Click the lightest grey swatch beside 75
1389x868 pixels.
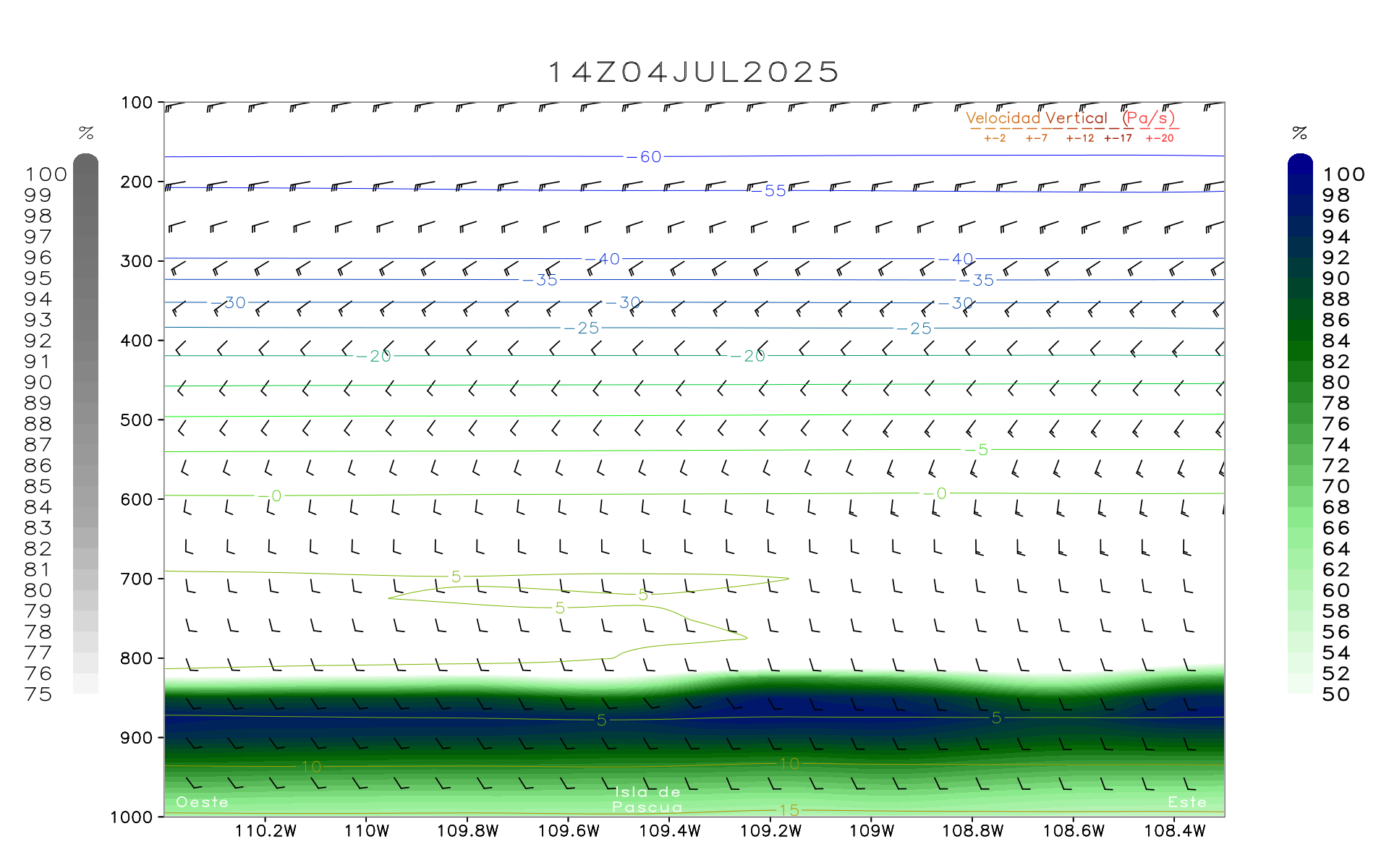[x=85, y=684]
